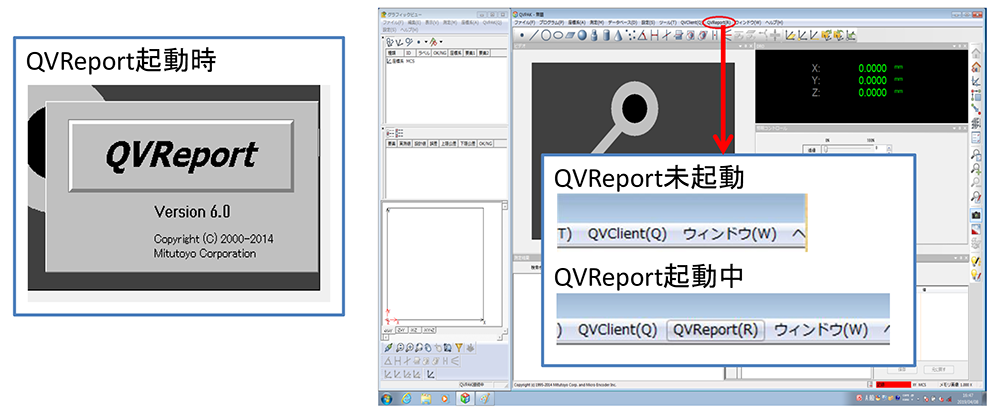Click ID column header in element list
The image size is (1000, 416).
(409, 53)
